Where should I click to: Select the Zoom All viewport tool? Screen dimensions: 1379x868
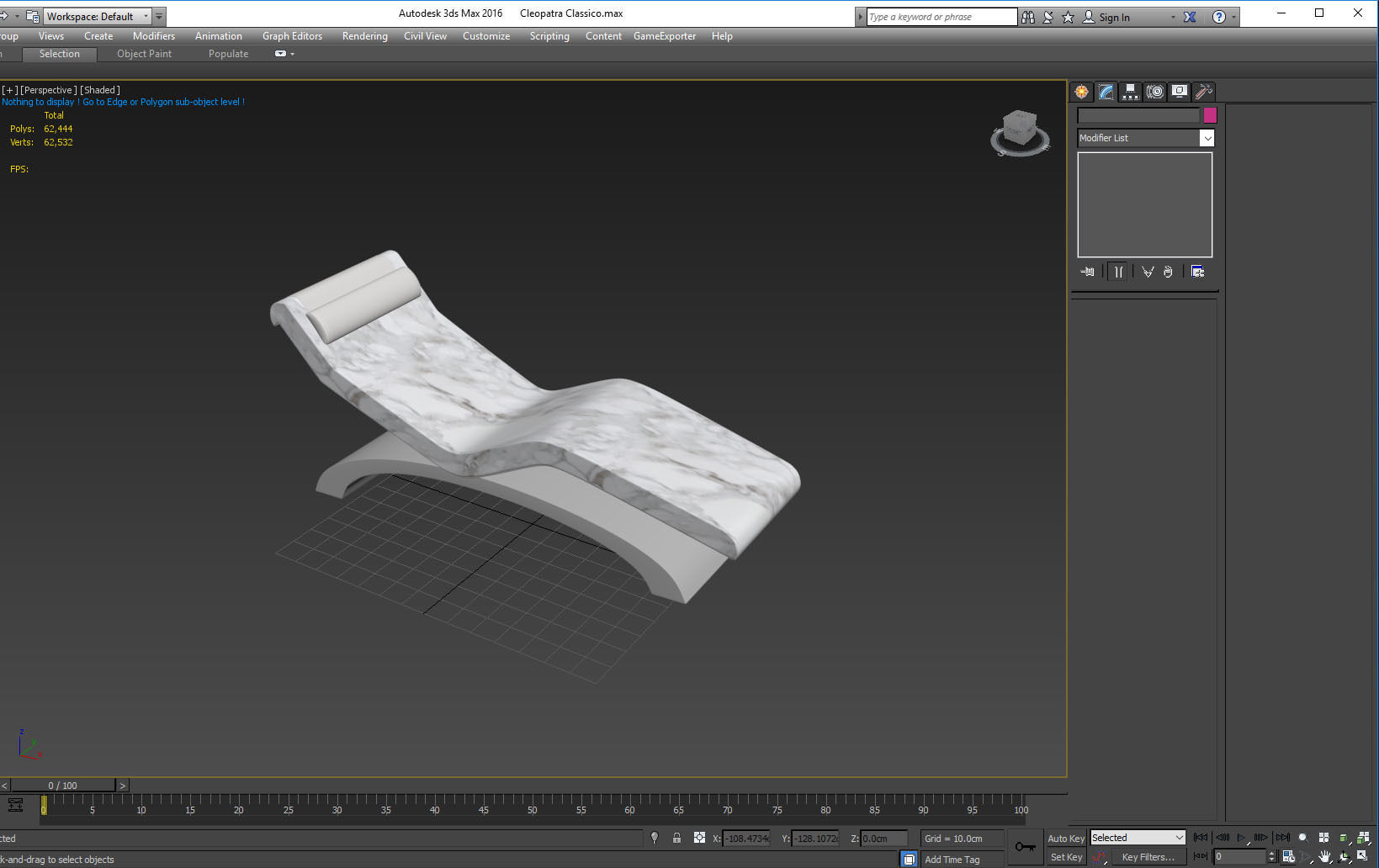[x=1323, y=838]
